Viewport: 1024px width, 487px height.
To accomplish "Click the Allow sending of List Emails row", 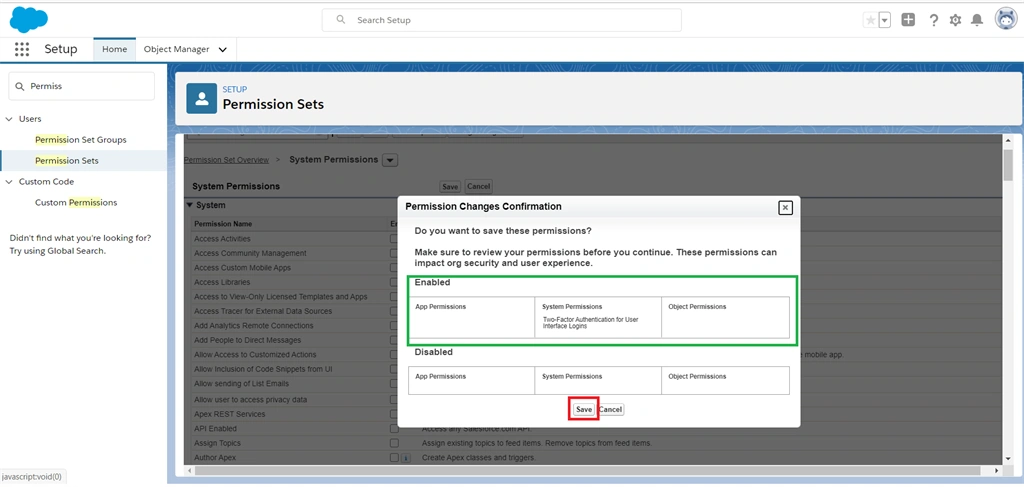I will 241,384.
